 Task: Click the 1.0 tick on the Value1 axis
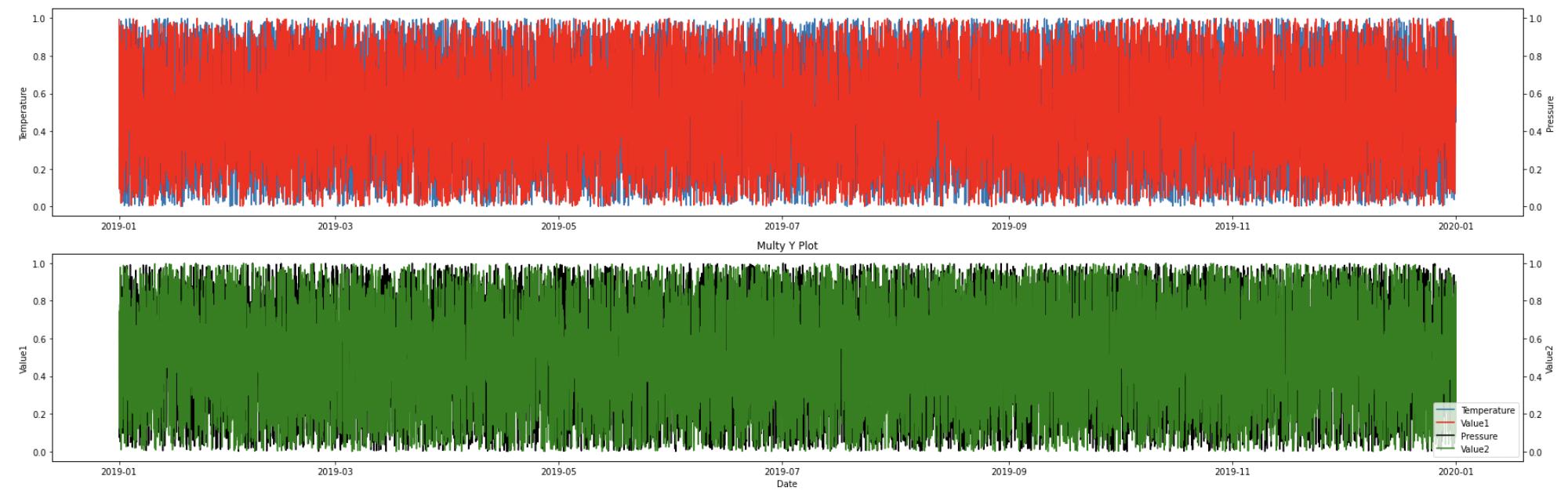click(38, 264)
